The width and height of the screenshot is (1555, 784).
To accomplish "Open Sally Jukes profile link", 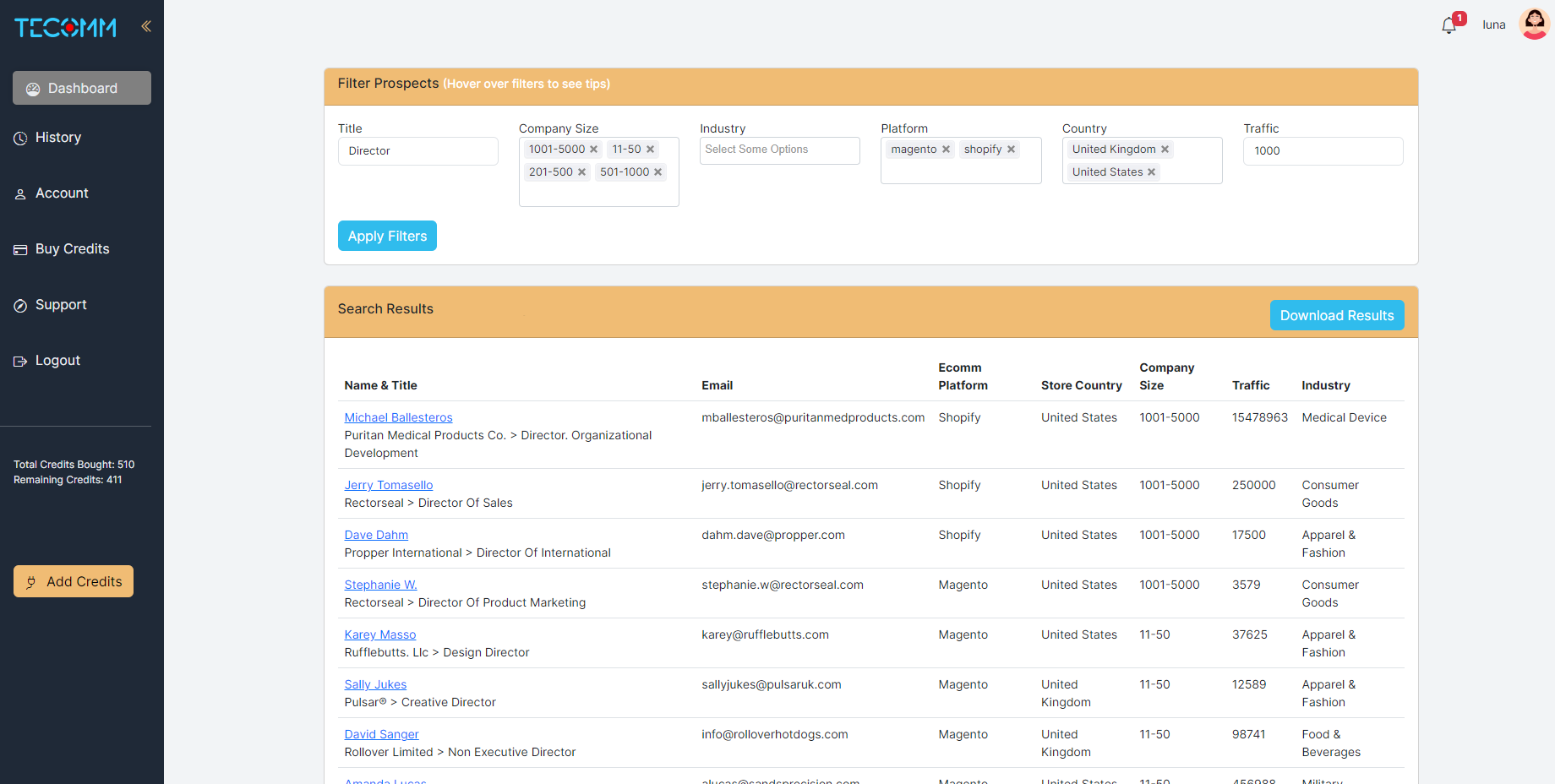I will click(x=375, y=684).
